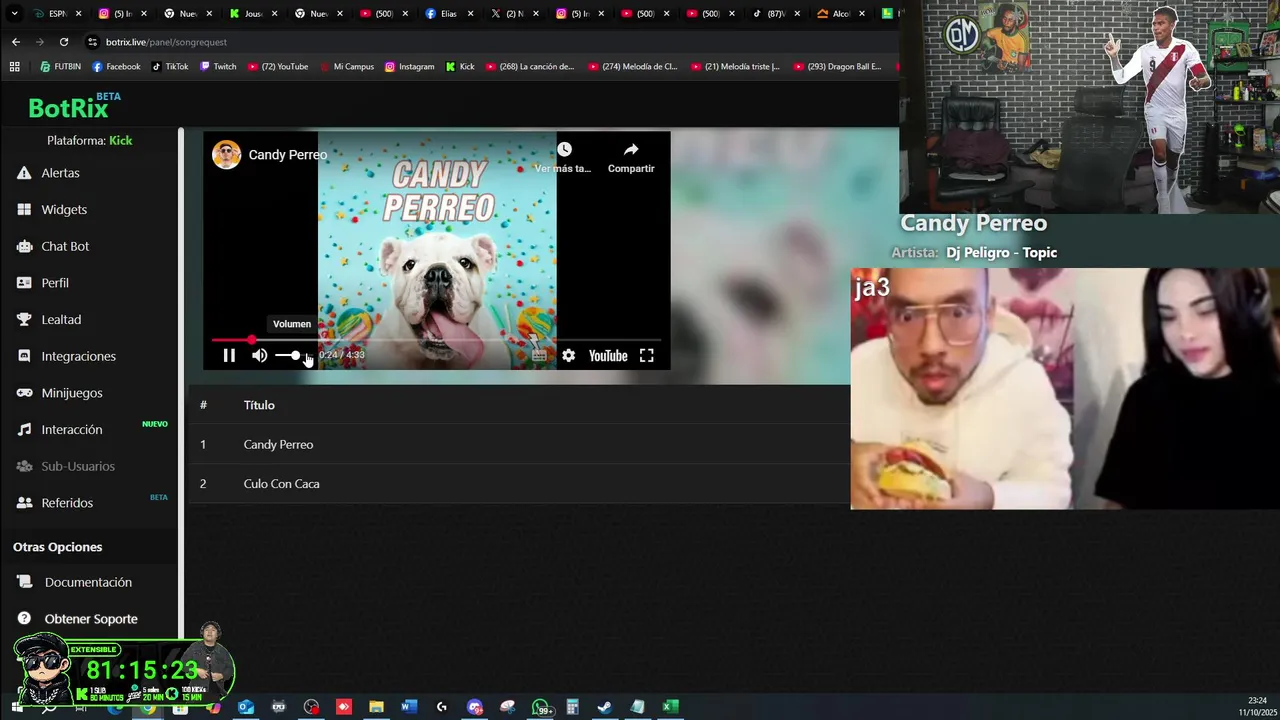Click the YouTube logo in player

(607, 355)
